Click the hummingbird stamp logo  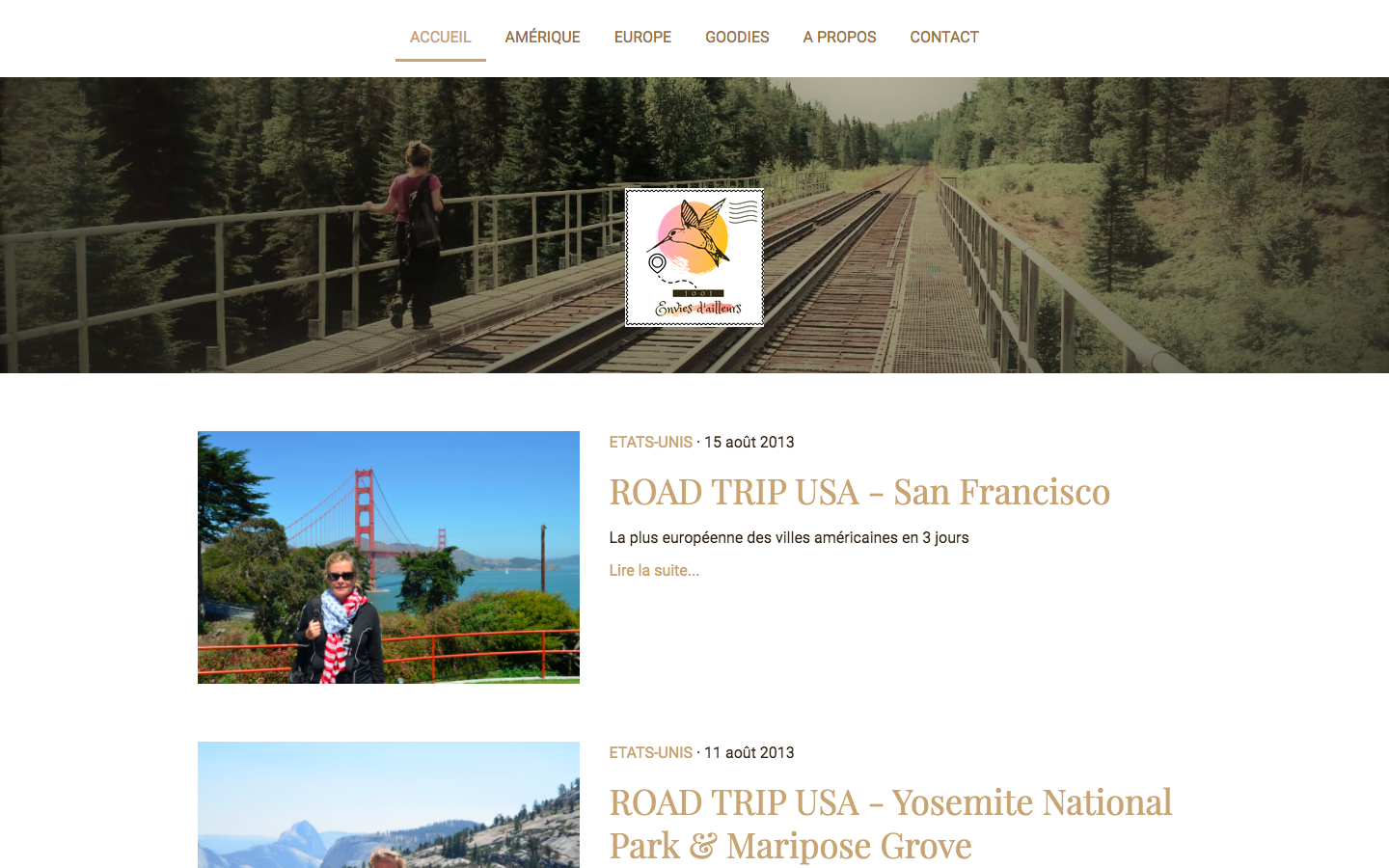[x=694, y=258]
